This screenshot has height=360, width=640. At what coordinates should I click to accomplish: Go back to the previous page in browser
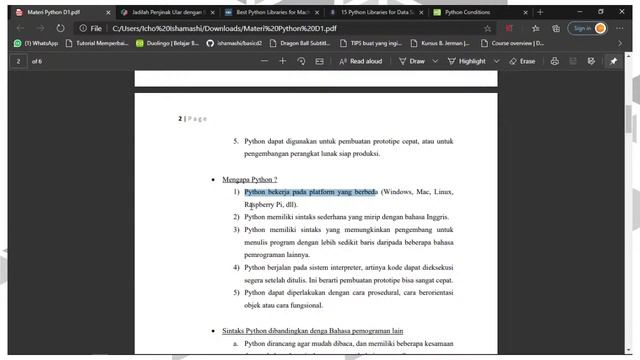(20, 28)
